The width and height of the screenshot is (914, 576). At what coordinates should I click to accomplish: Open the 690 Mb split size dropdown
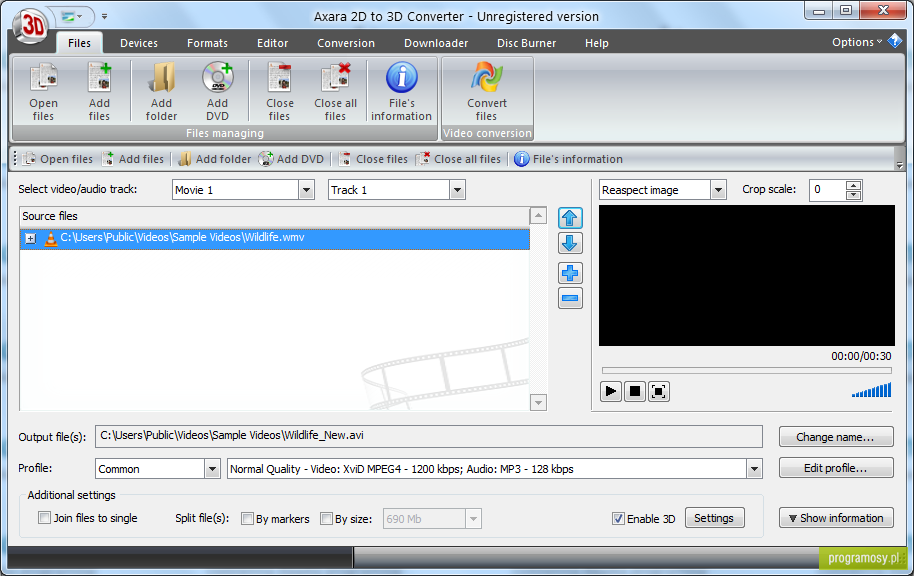(473, 518)
